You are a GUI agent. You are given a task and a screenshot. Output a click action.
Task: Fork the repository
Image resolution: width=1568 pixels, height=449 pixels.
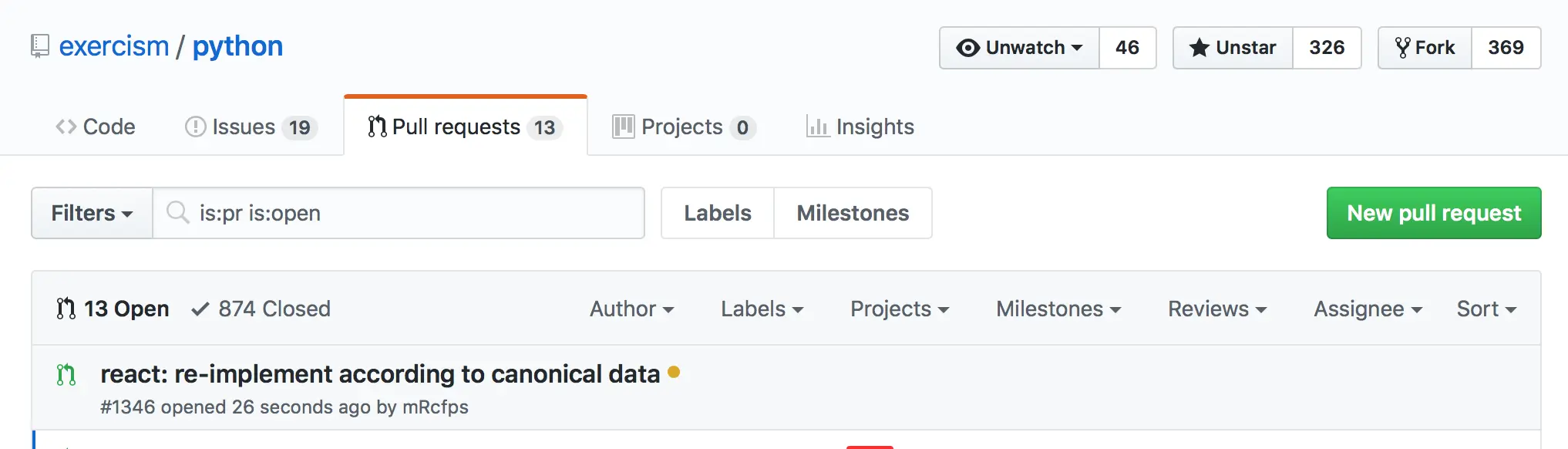[x=1425, y=48]
